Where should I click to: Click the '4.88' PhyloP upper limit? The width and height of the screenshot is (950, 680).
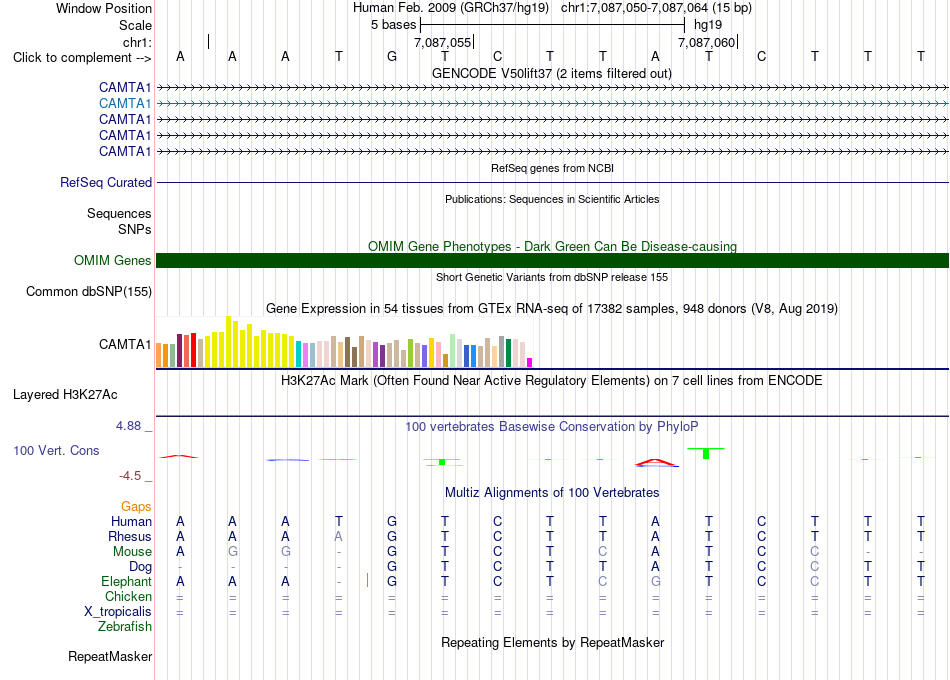(128, 426)
